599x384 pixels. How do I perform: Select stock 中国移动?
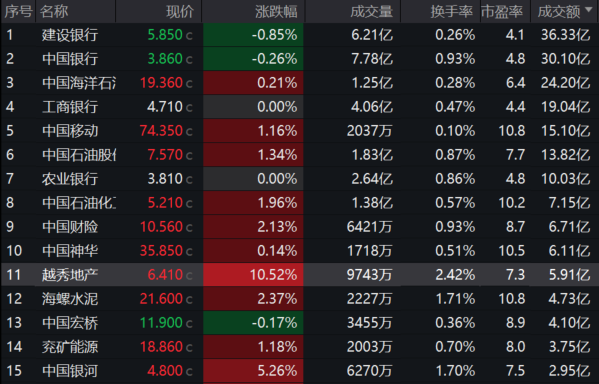pyautogui.click(x=70, y=131)
